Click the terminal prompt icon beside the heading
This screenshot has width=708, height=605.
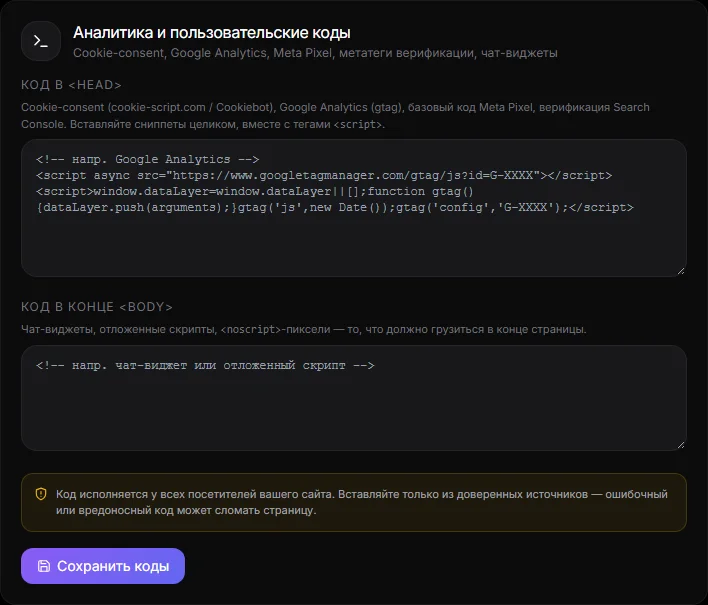click(x=41, y=41)
